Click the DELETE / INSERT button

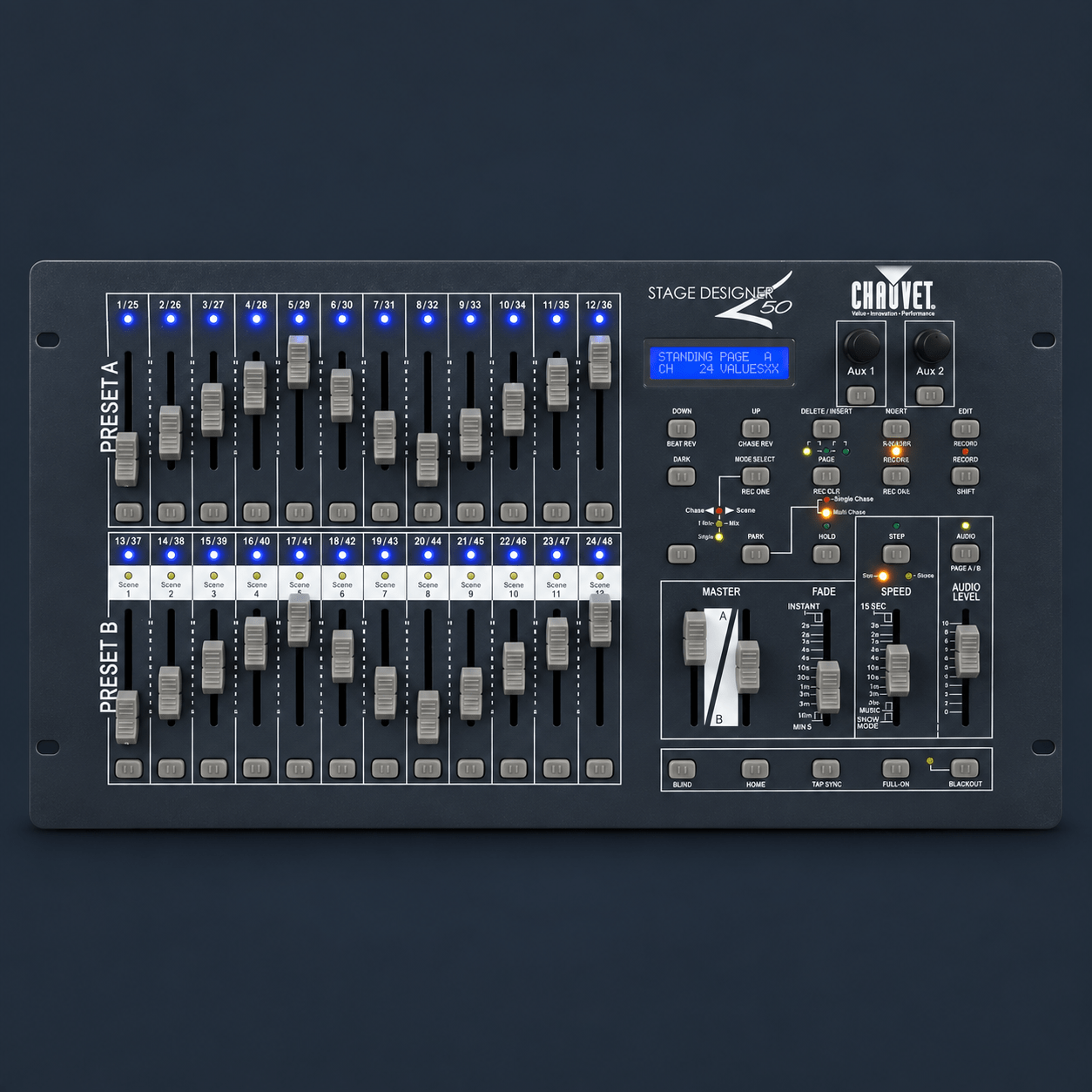tap(826, 428)
